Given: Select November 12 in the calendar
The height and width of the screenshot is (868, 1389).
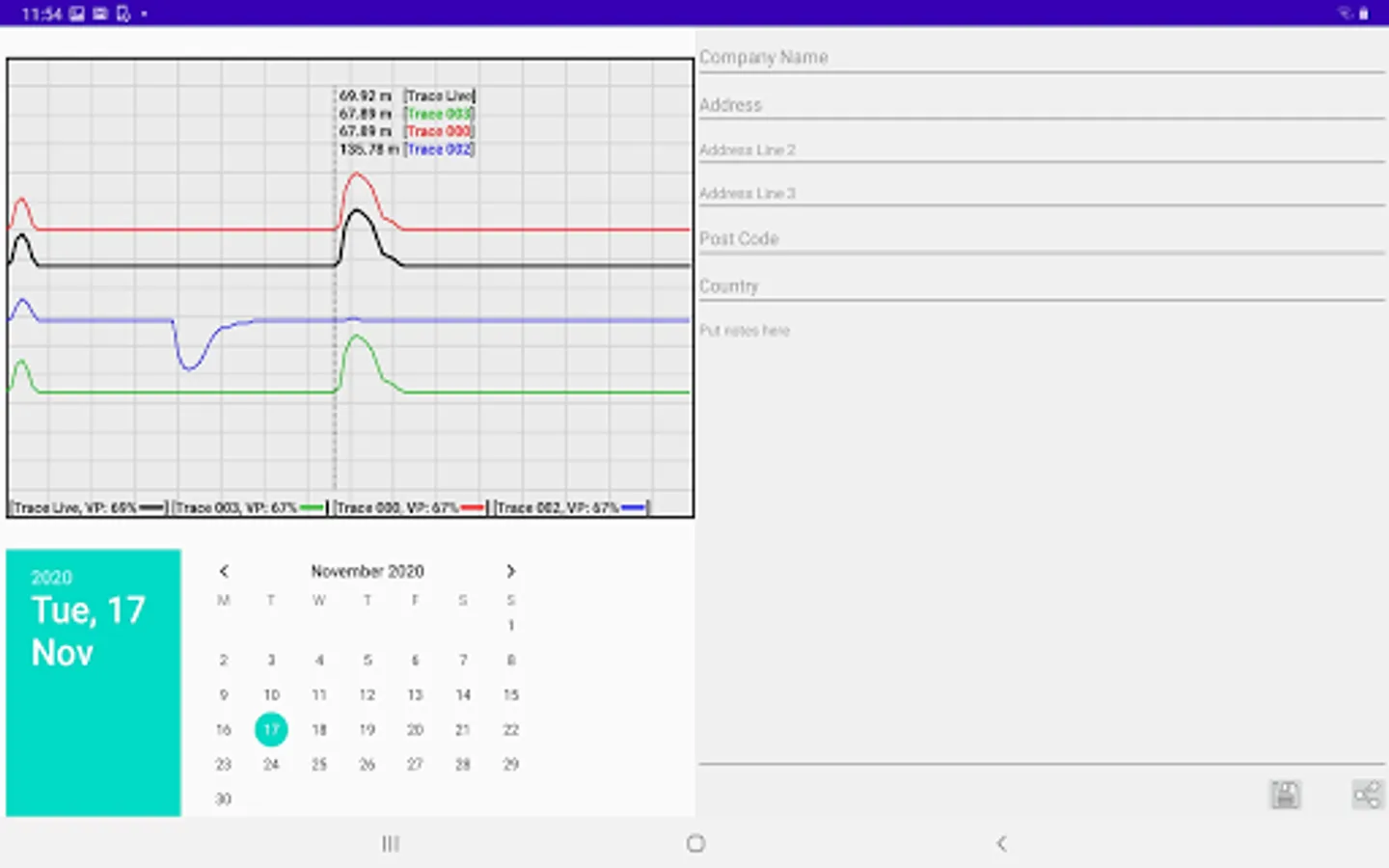Looking at the screenshot, I should point(368,694).
